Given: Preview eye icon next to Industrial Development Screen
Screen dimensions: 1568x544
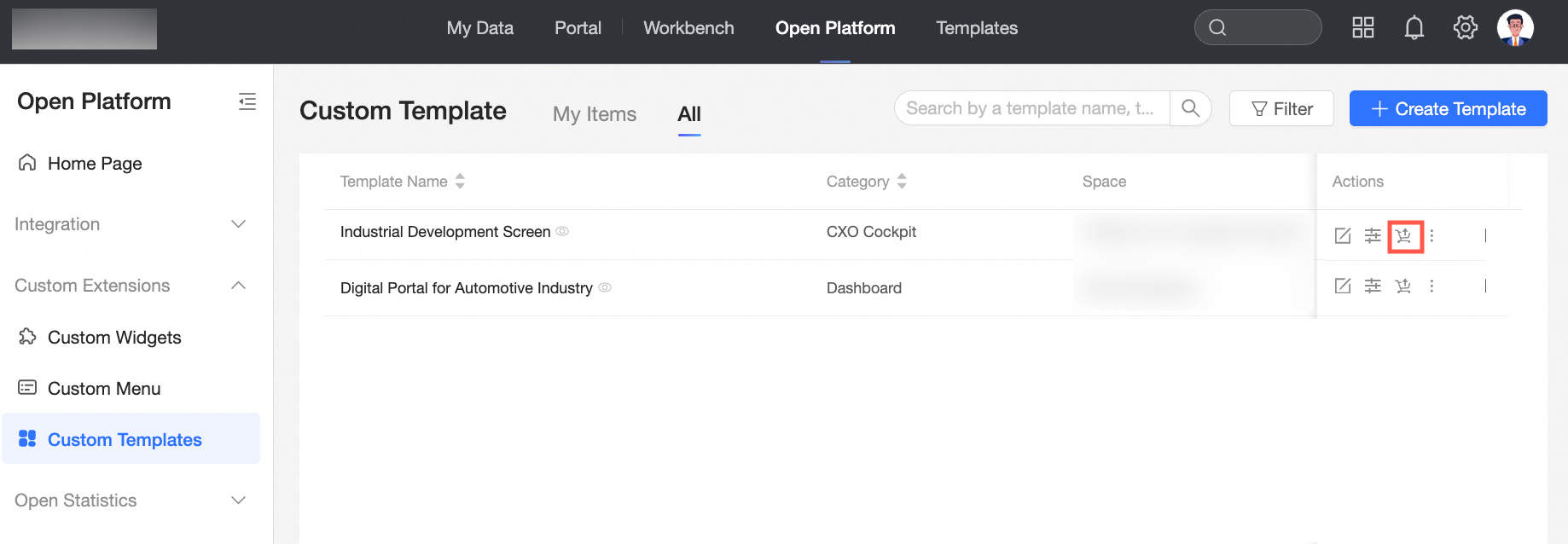Looking at the screenshot, I should click(562, 231).
